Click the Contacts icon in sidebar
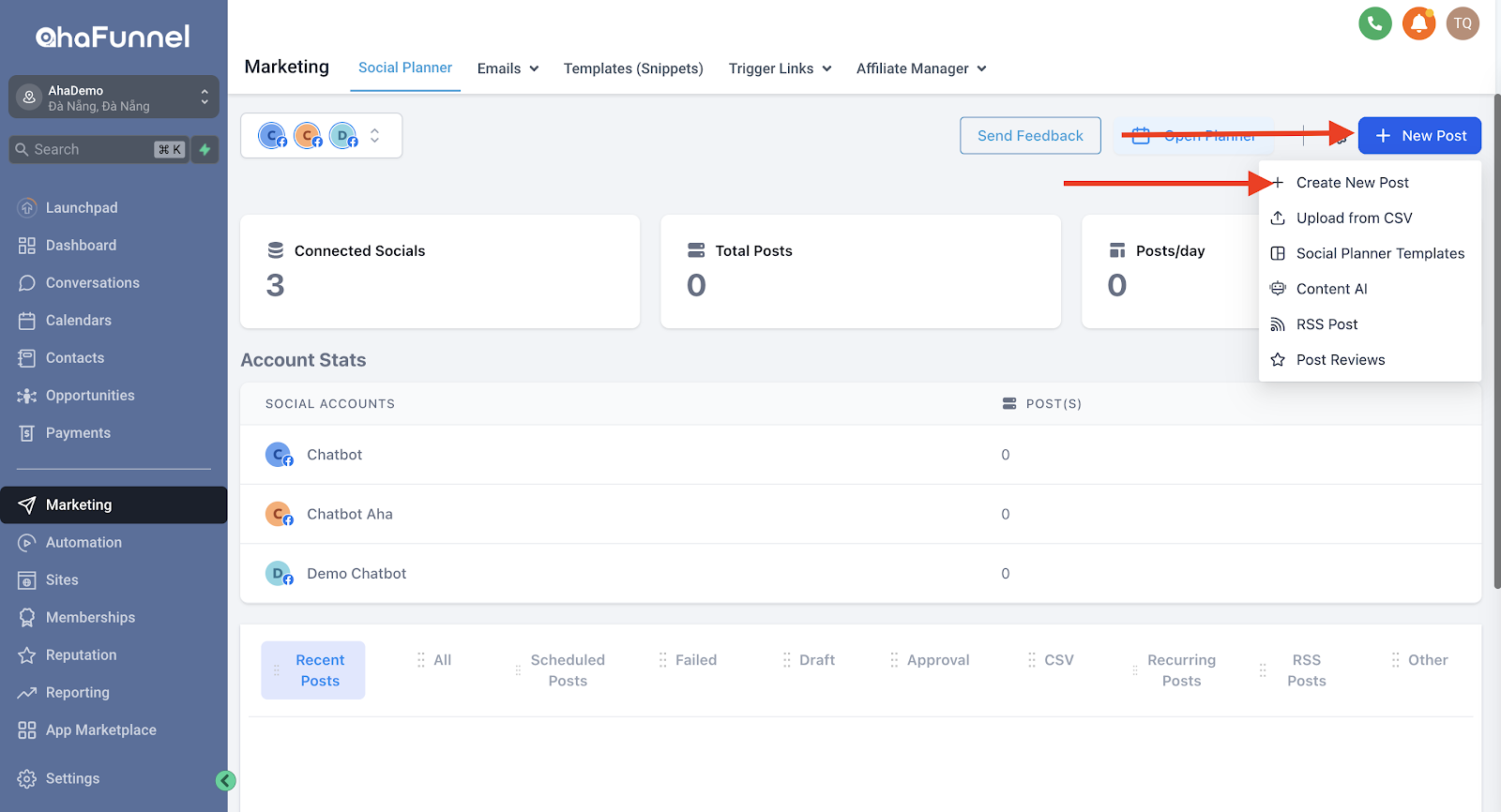 [27, 357]
